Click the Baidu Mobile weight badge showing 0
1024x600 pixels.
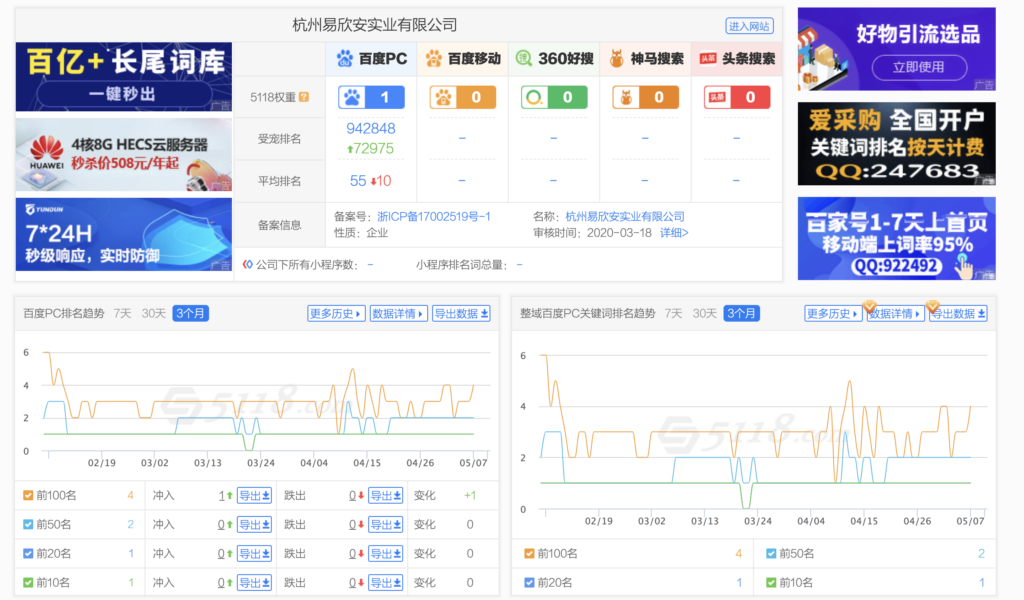[462, 97]
